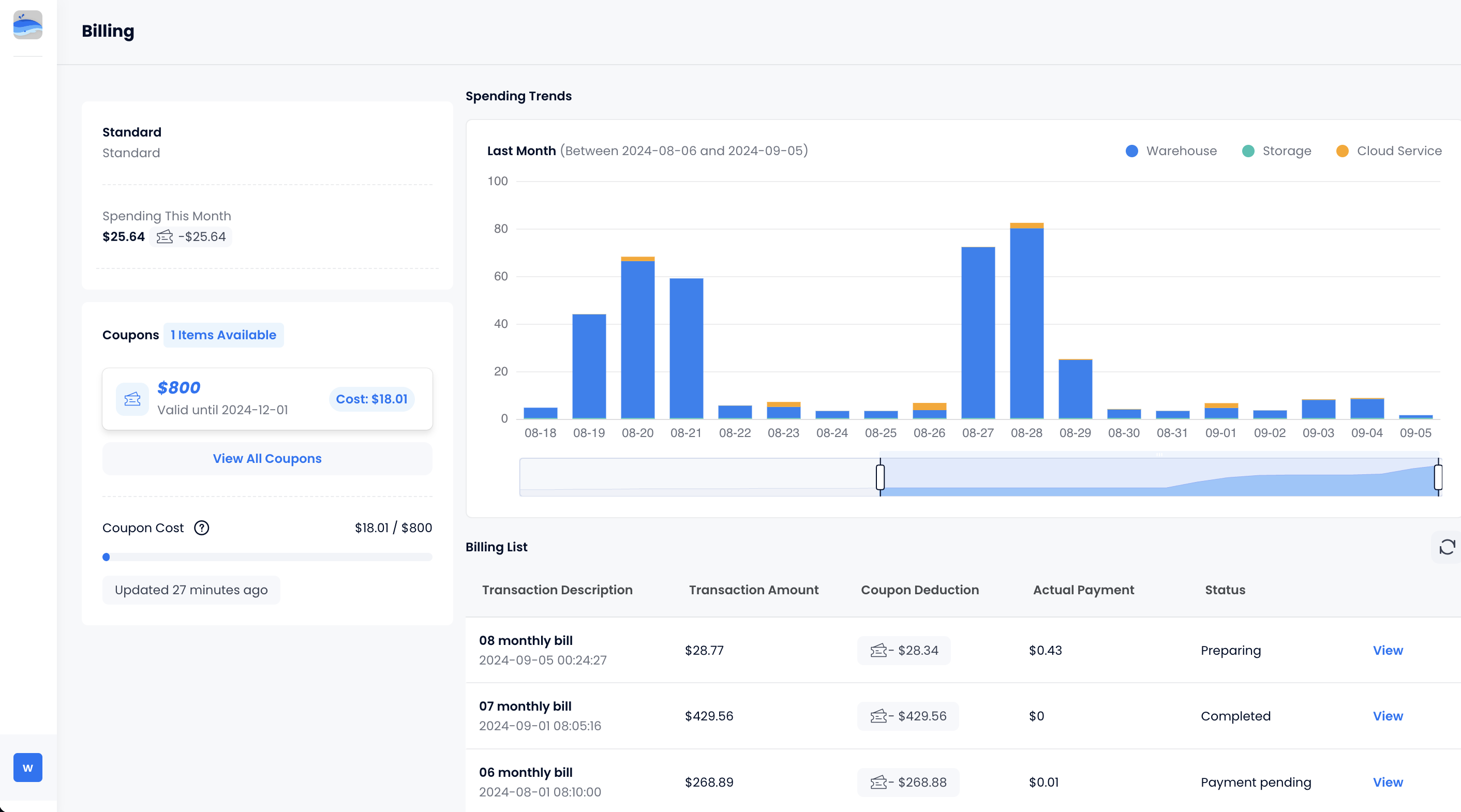This screenshot has width=1461, height=812.
Task: View the 06 monthly bill
Action: click(1387, 783)
